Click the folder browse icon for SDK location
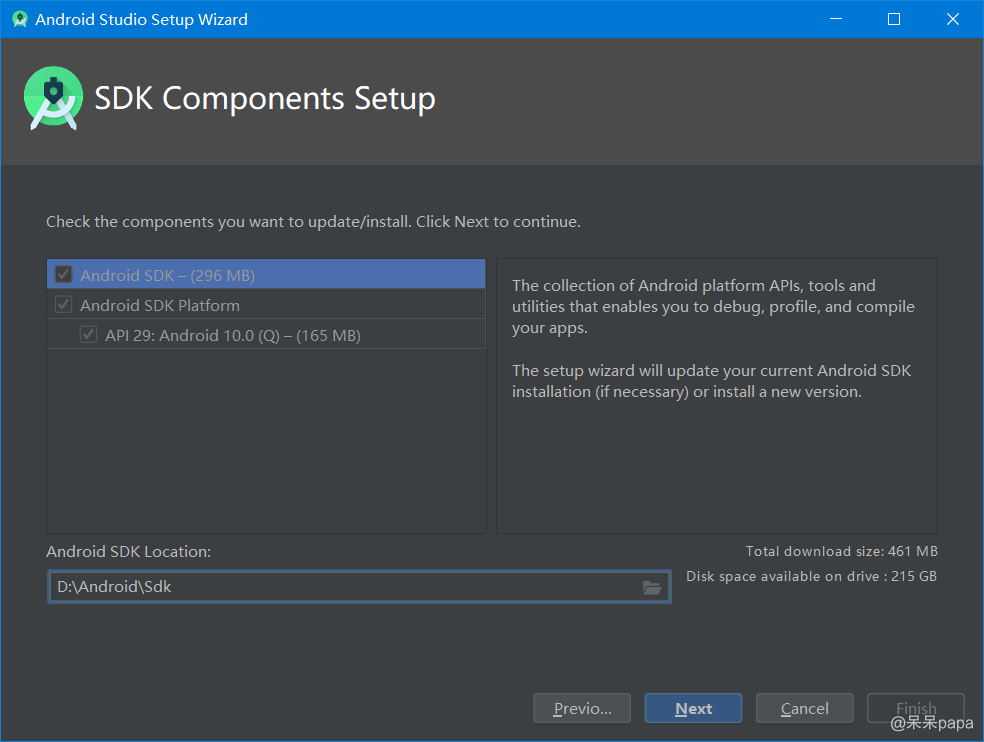The height and width of the screenshot is (742, 984). click(651, 588)
